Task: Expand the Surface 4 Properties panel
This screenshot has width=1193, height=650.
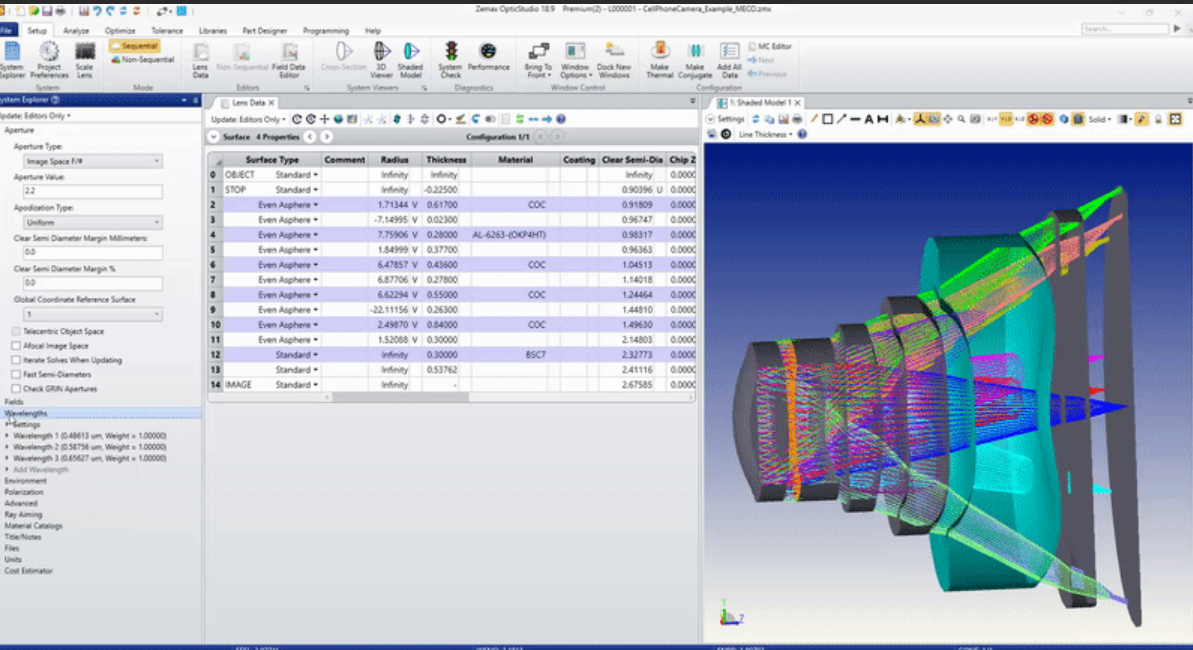Action: click(x=214, y=137)
